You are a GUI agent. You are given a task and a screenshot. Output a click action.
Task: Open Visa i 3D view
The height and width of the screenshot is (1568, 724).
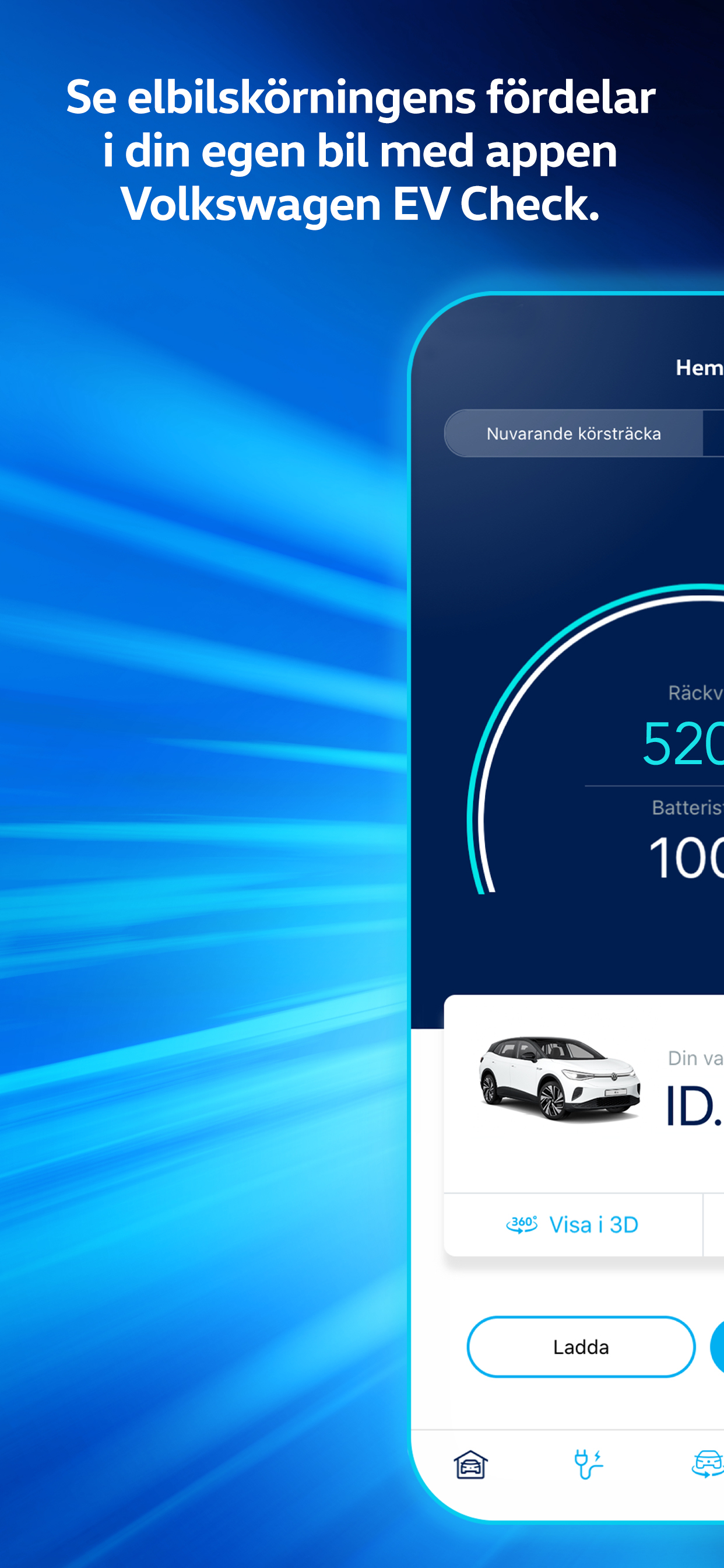pyautogui.click(x=573, y=1224)
